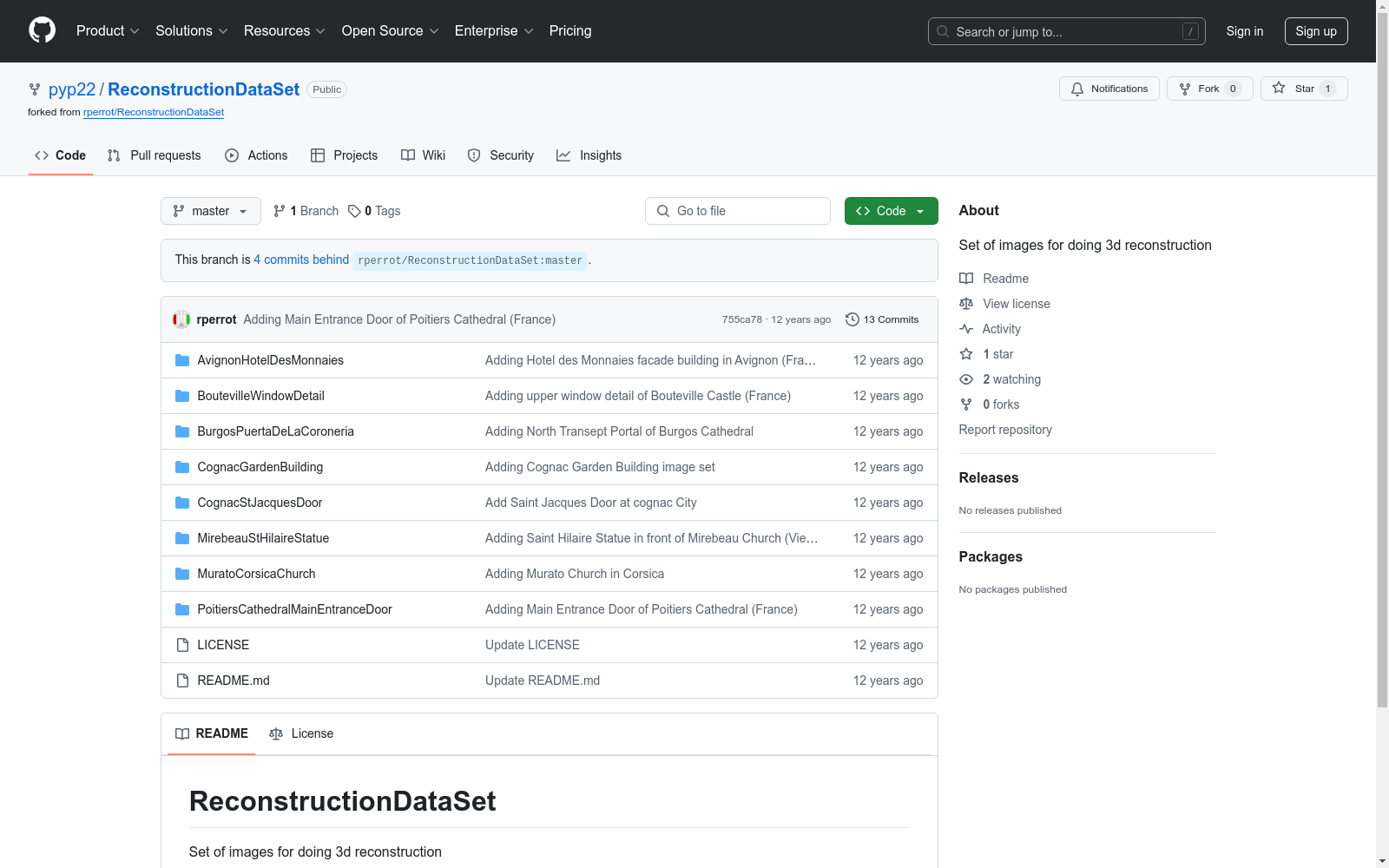Click the tag icon next to 0 Tags
Image resolution: width=1389 pixels, height=868 pixels.
point(354,211)
